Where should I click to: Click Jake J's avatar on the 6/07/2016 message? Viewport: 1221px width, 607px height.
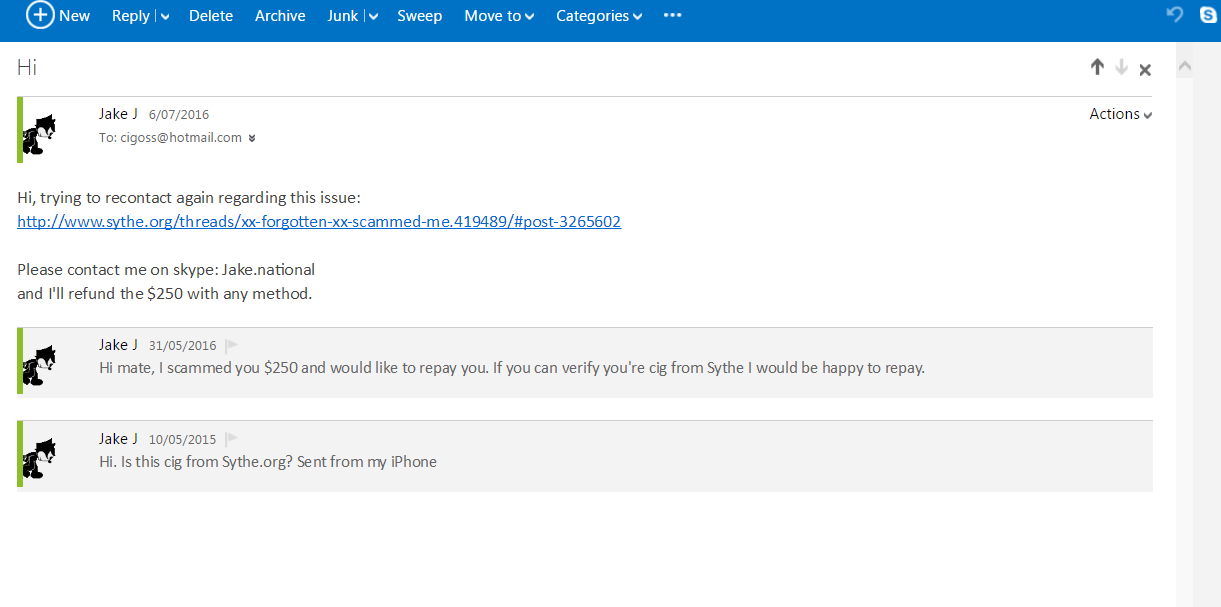(x=39, y=133)
